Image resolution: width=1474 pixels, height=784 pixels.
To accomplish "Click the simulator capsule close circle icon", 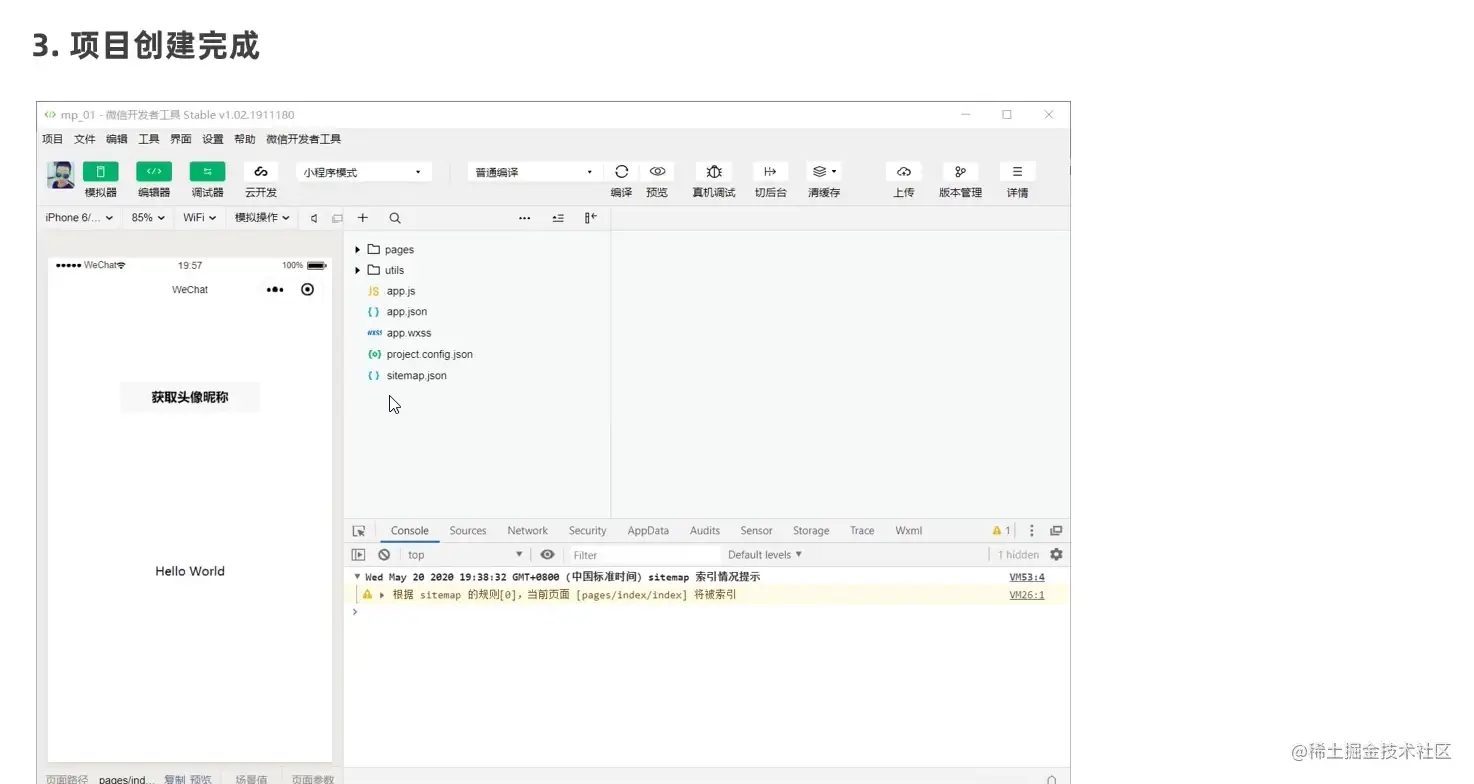I will (307, 290).
